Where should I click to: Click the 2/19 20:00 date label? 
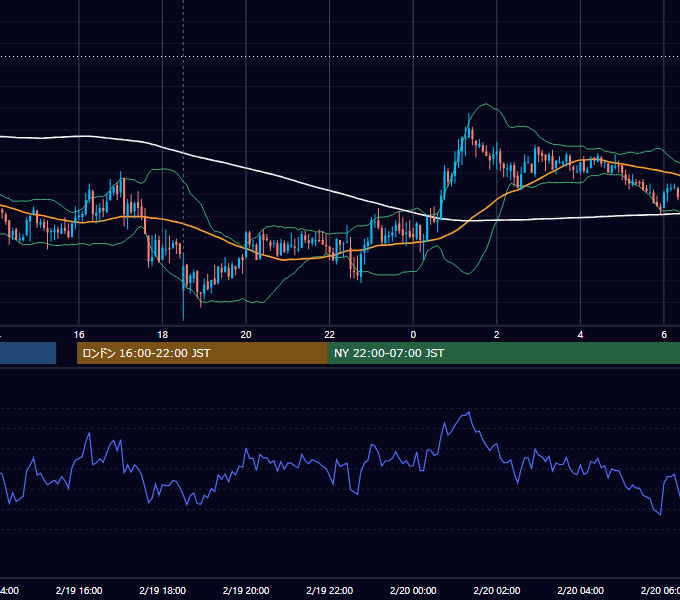[x=246, y=590]
